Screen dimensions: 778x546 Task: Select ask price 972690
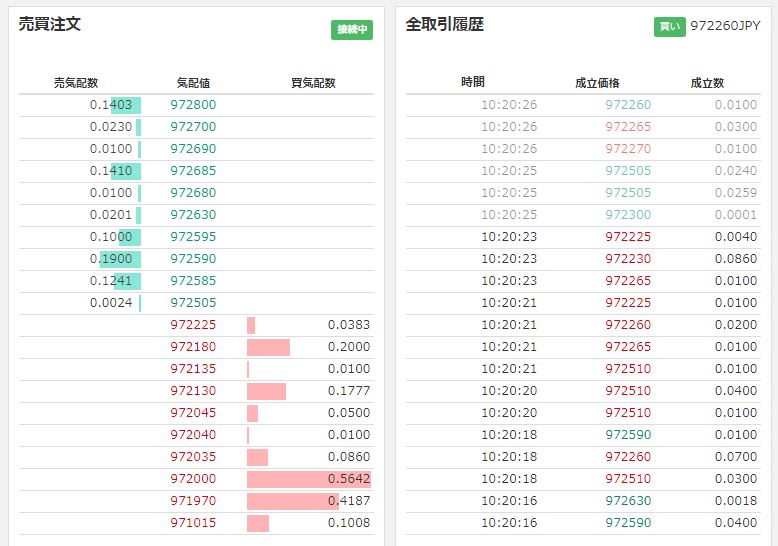(x=193, y=149)
